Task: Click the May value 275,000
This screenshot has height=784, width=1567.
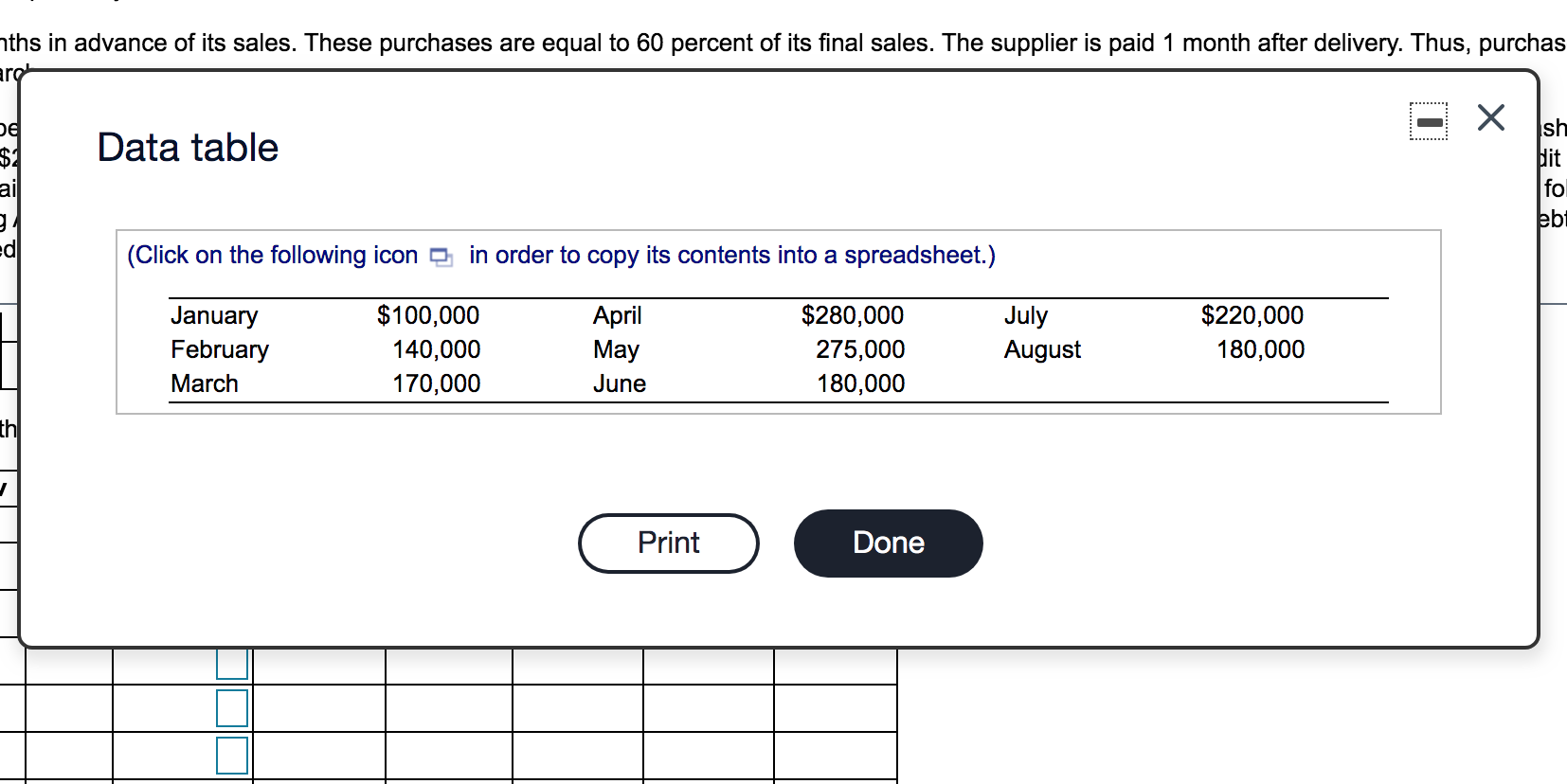Action: [x=860, y=349]
